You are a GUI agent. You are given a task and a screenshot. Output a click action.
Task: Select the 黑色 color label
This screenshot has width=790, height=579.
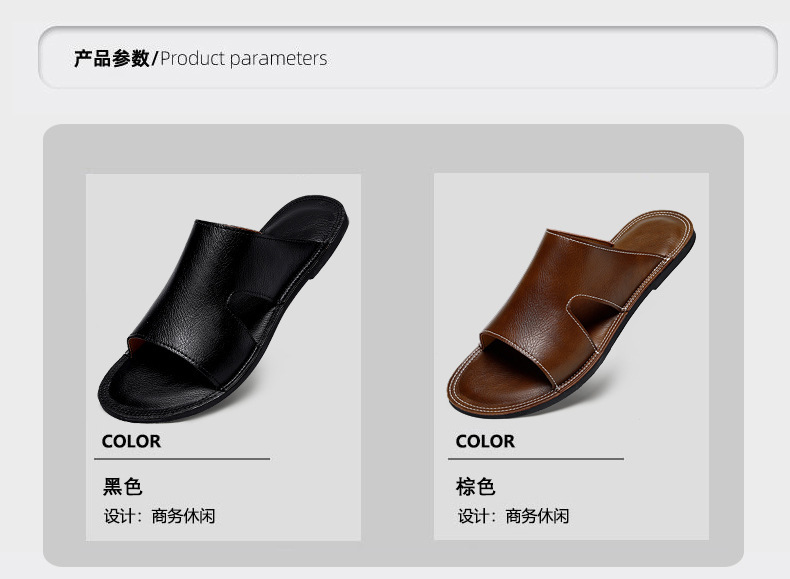pos(122,487)
